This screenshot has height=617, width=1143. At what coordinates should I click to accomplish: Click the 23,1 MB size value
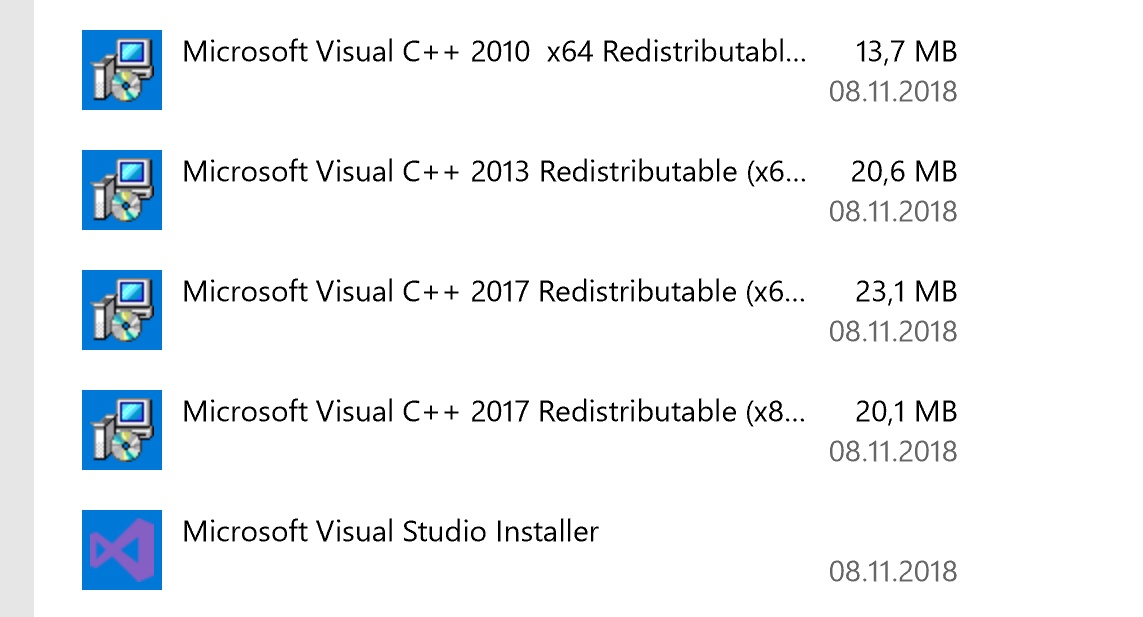(906, 292)
